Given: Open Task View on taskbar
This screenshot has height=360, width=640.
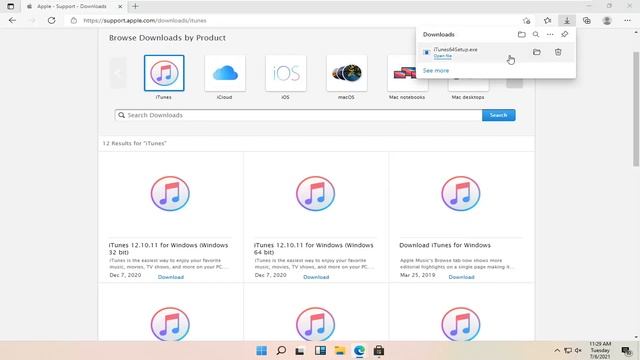Looking at the screenshot, I should point(300,351).
